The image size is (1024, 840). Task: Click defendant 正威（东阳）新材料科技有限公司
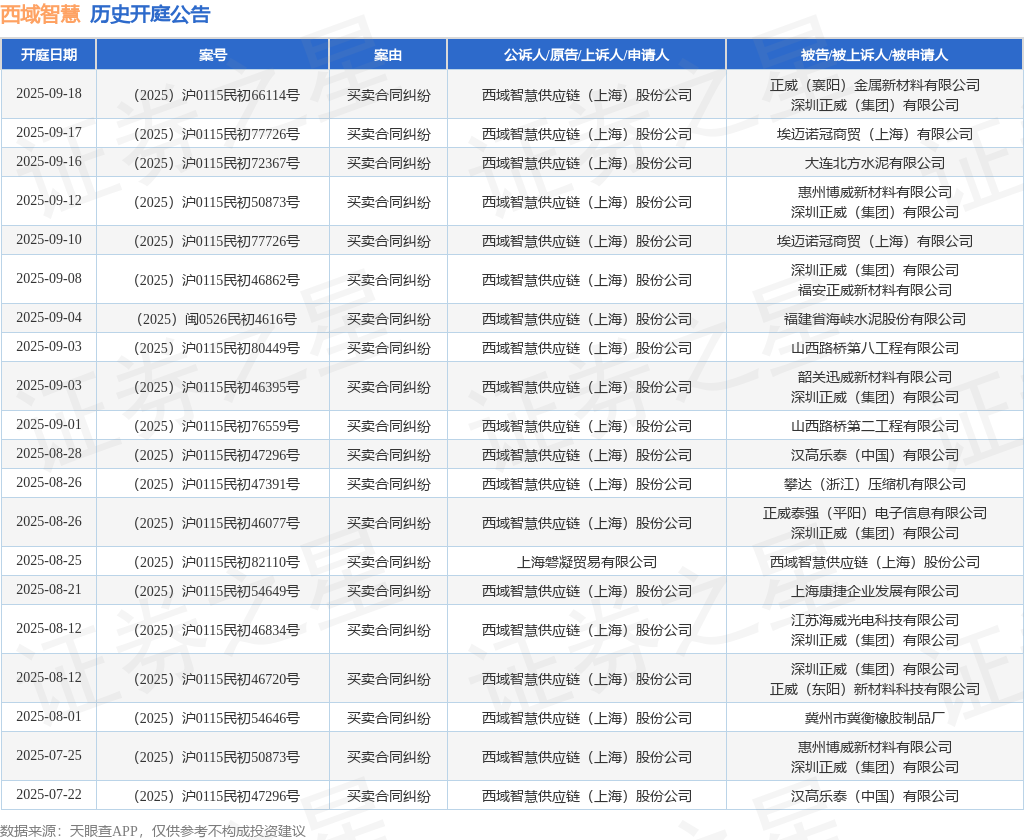click(874, 688)
